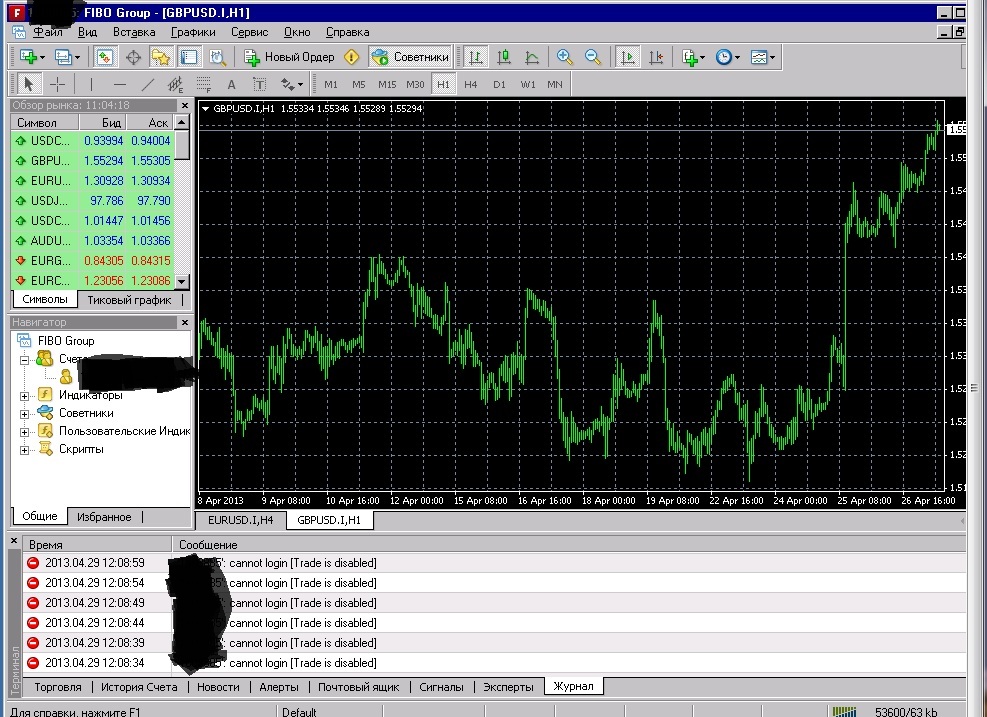Click the Zoom In magnifier icon
Image resolution: width=987 pixels, height=717 pixels.
click(x=565, y=57)
